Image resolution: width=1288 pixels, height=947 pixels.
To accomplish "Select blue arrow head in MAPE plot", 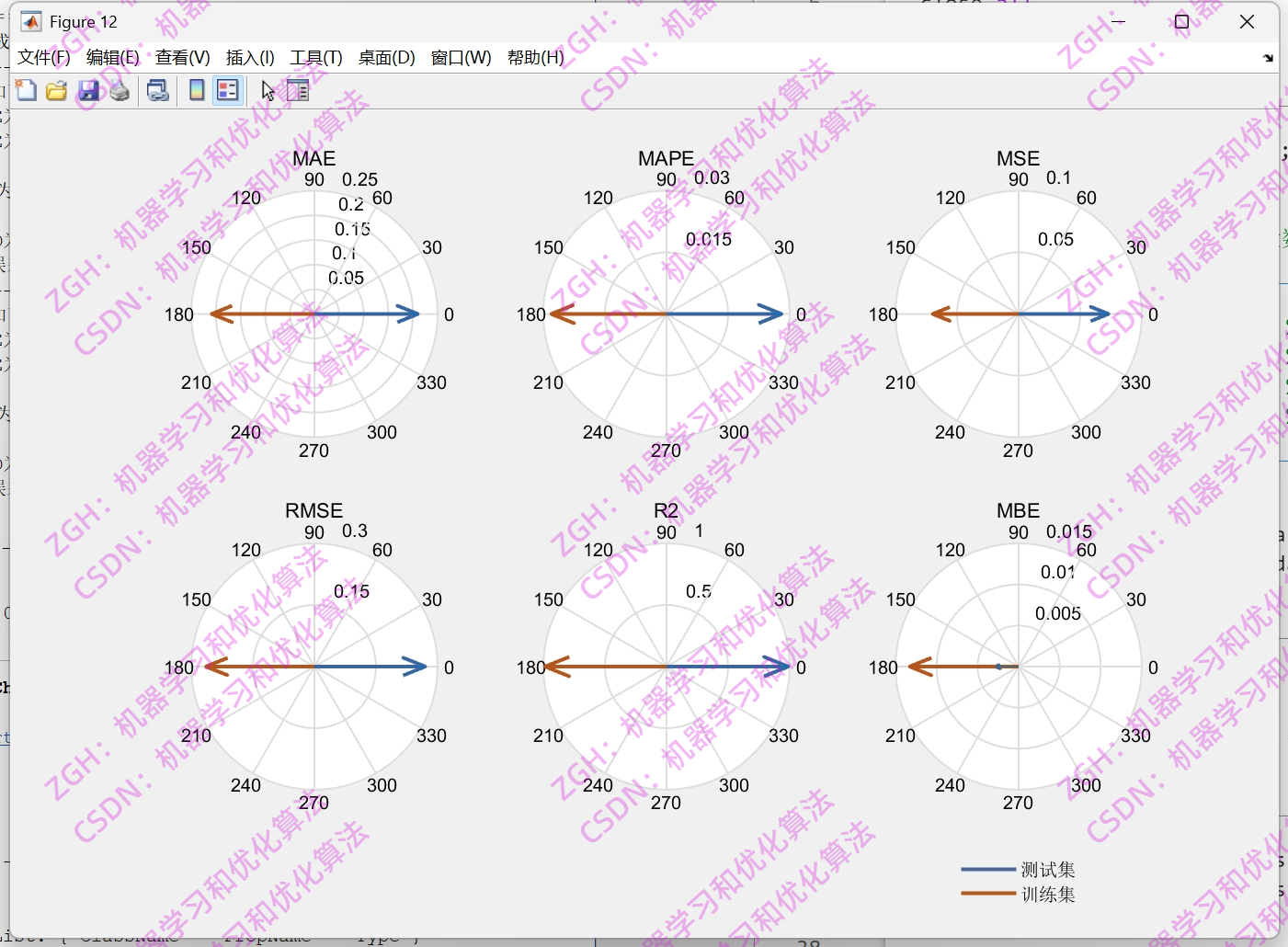I will pos(772,314).
